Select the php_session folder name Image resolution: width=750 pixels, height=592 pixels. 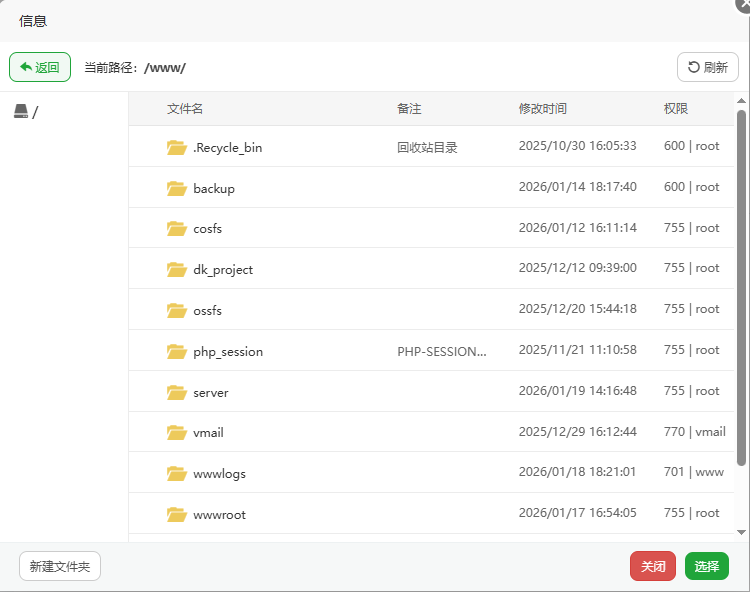(x=228, y=352)
